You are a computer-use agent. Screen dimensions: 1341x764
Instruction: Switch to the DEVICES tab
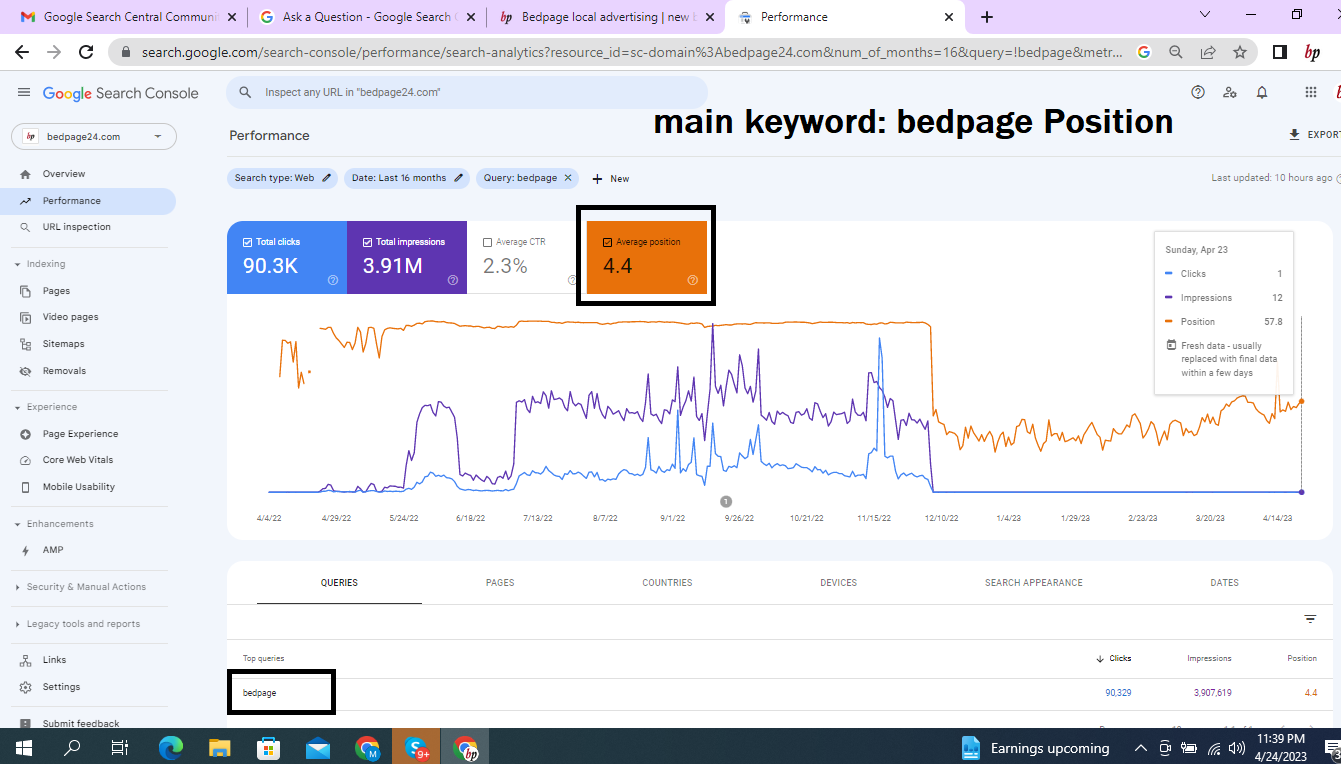coord(838,583)
